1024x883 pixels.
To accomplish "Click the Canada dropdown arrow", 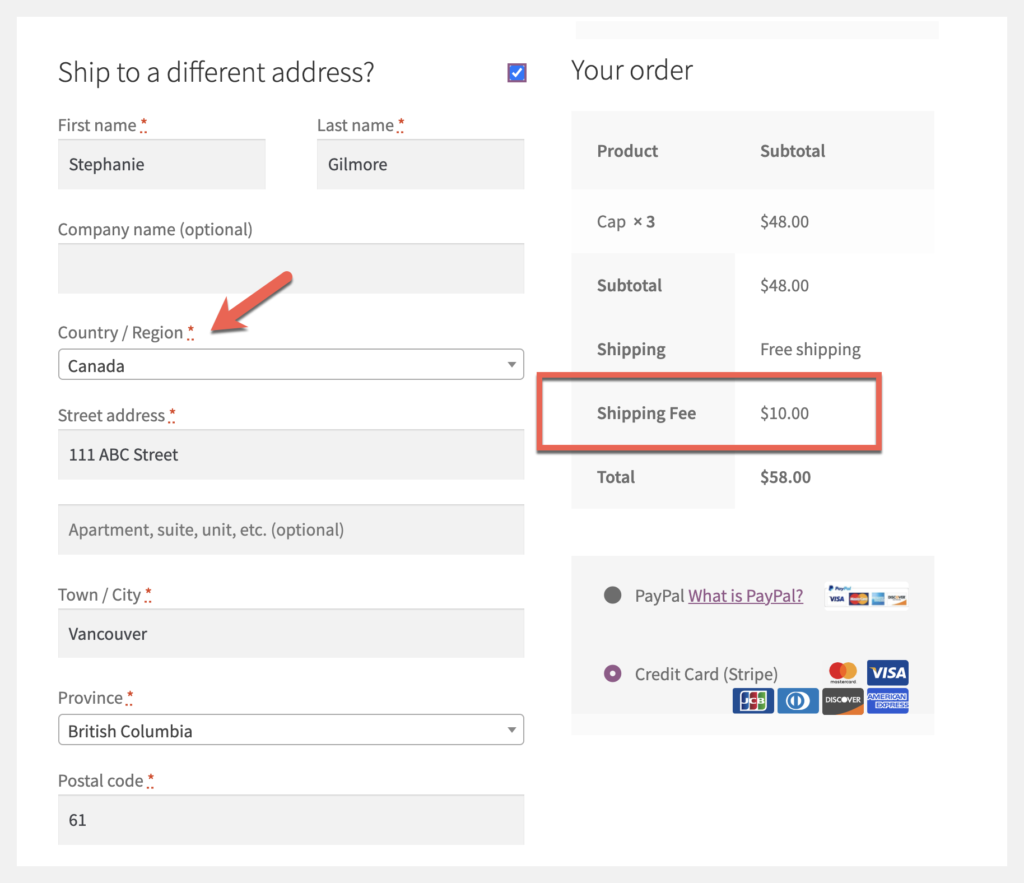I will tap(510, 364).
